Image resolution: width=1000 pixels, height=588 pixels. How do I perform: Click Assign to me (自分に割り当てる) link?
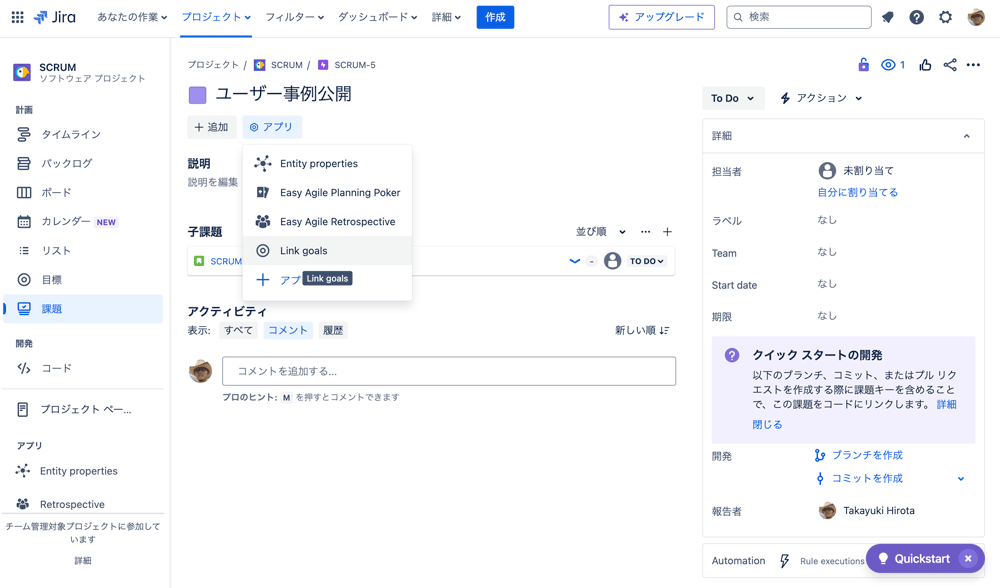pyautogui.click(x=858, y=192)
